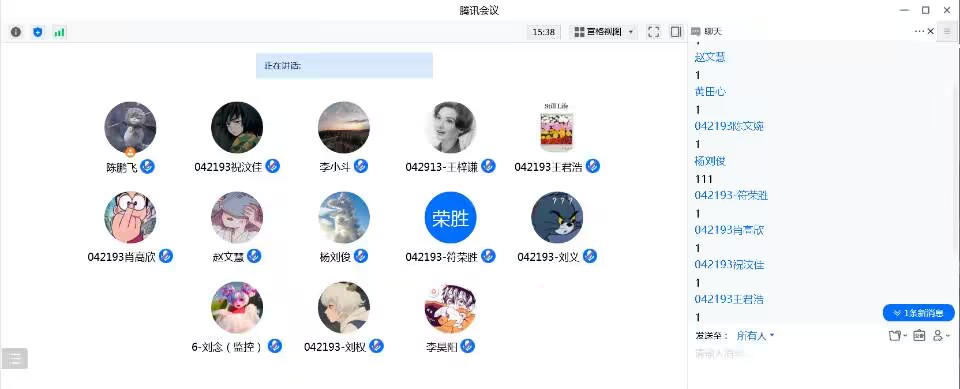Click the blue security shield icon
The height and width of the screenshot is (389, 960).
pyautogui.click(x=38, y=32)
